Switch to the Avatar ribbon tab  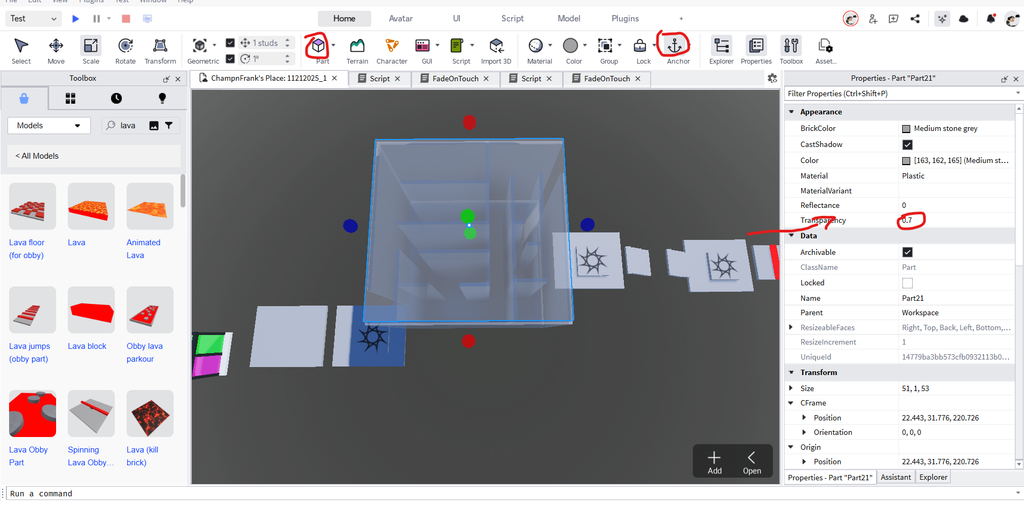point(400,19)
